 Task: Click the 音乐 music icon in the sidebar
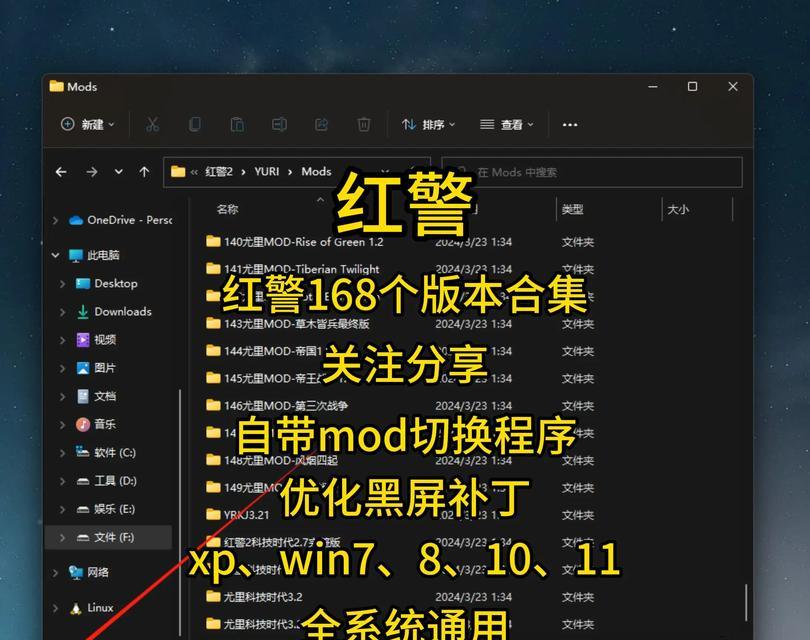[83, 425]
